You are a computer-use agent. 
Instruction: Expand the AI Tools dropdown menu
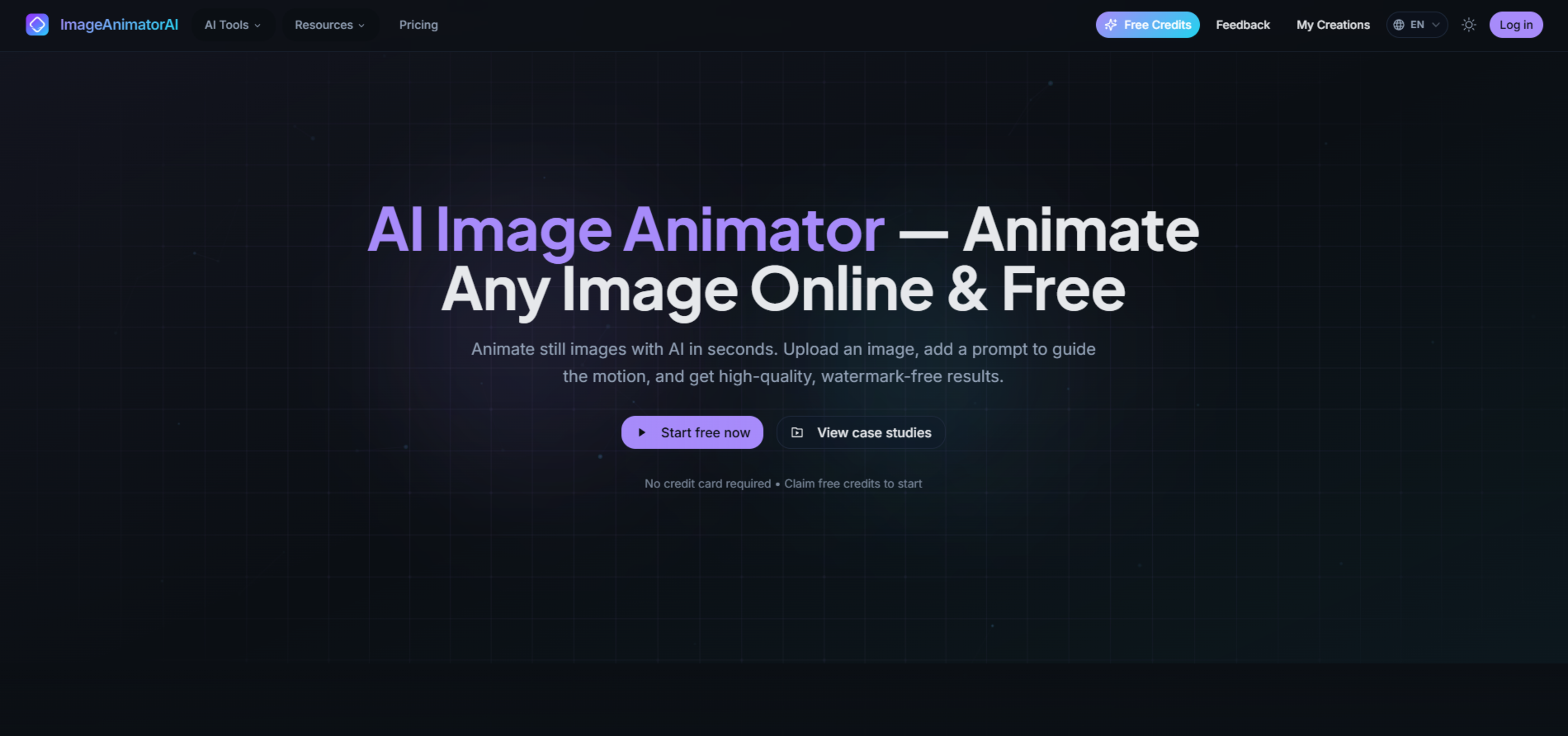[232, 25]
